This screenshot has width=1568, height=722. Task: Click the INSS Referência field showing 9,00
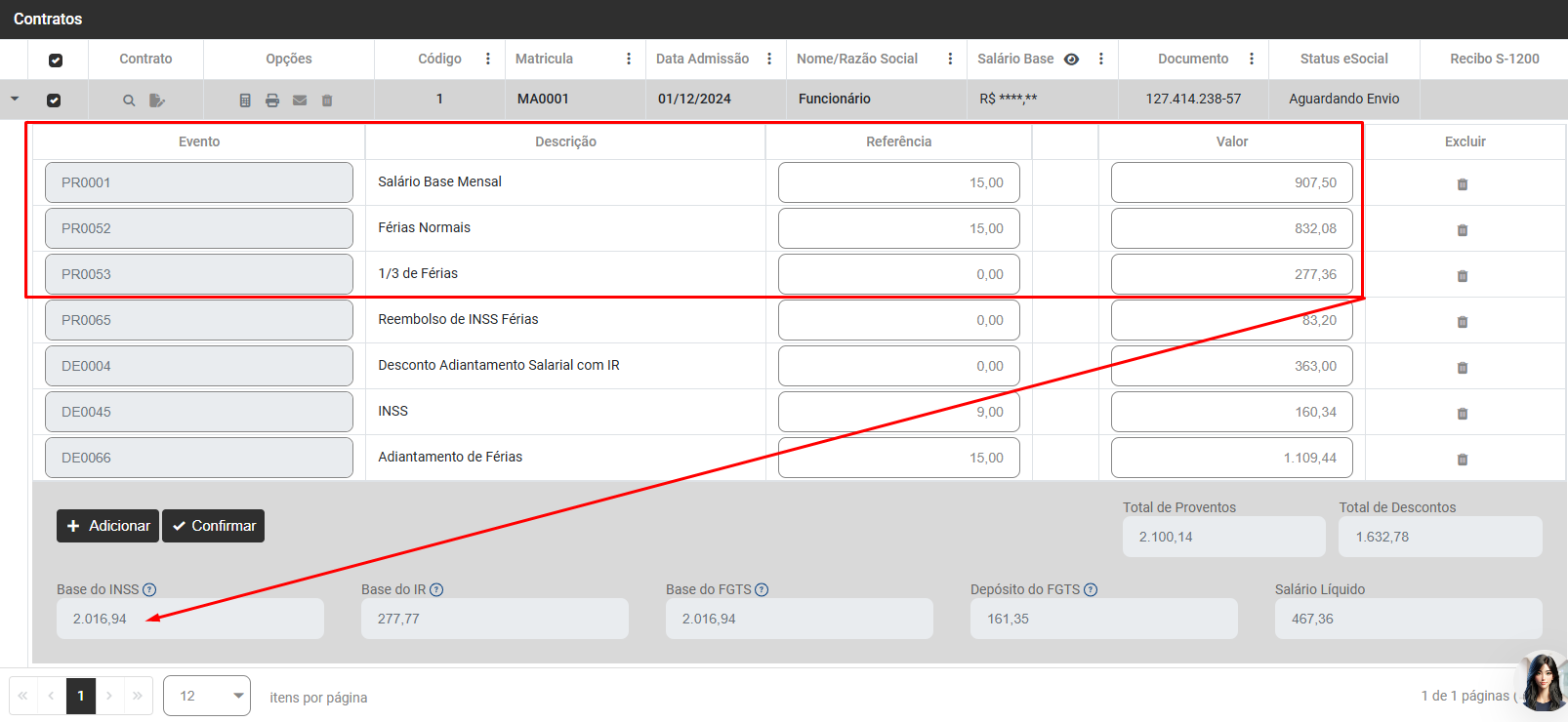point(898,412)
